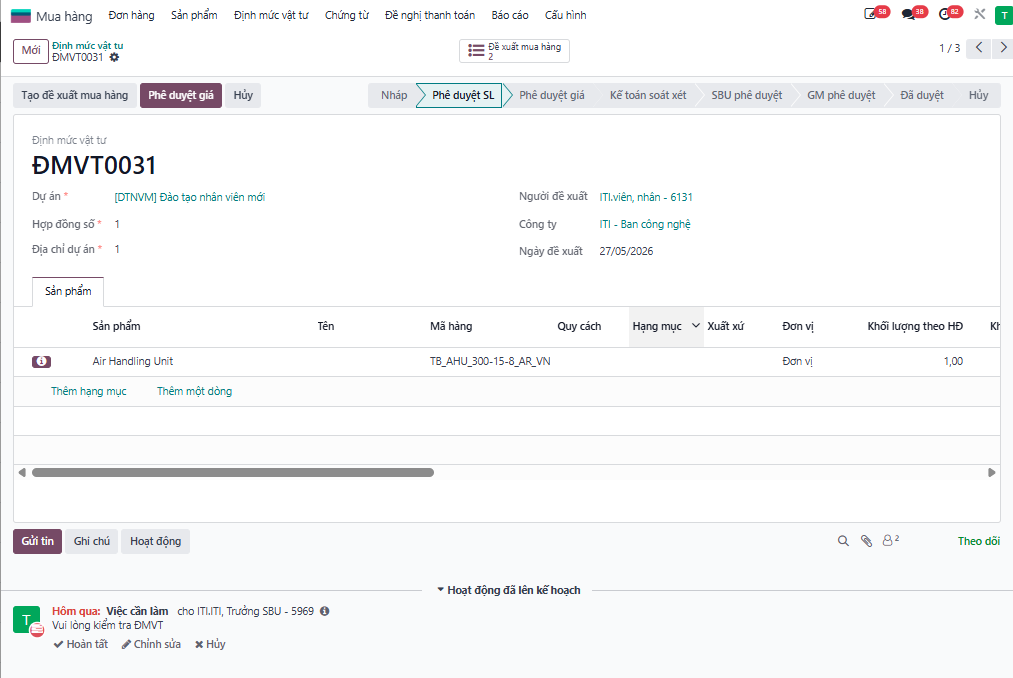
Task: Collapse the Hoạt động đã lên kế hoạch section
Action: point(509,590)
